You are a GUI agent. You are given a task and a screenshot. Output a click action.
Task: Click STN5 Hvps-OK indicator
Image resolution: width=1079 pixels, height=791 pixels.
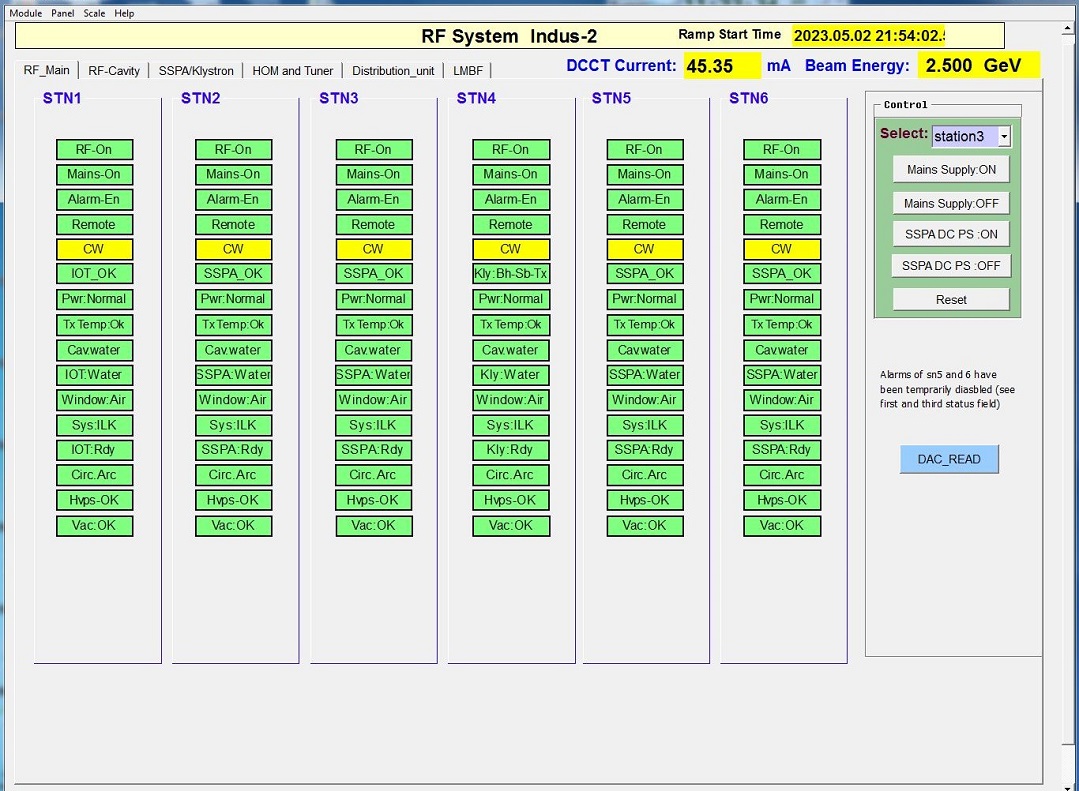[x=645, y=500]
